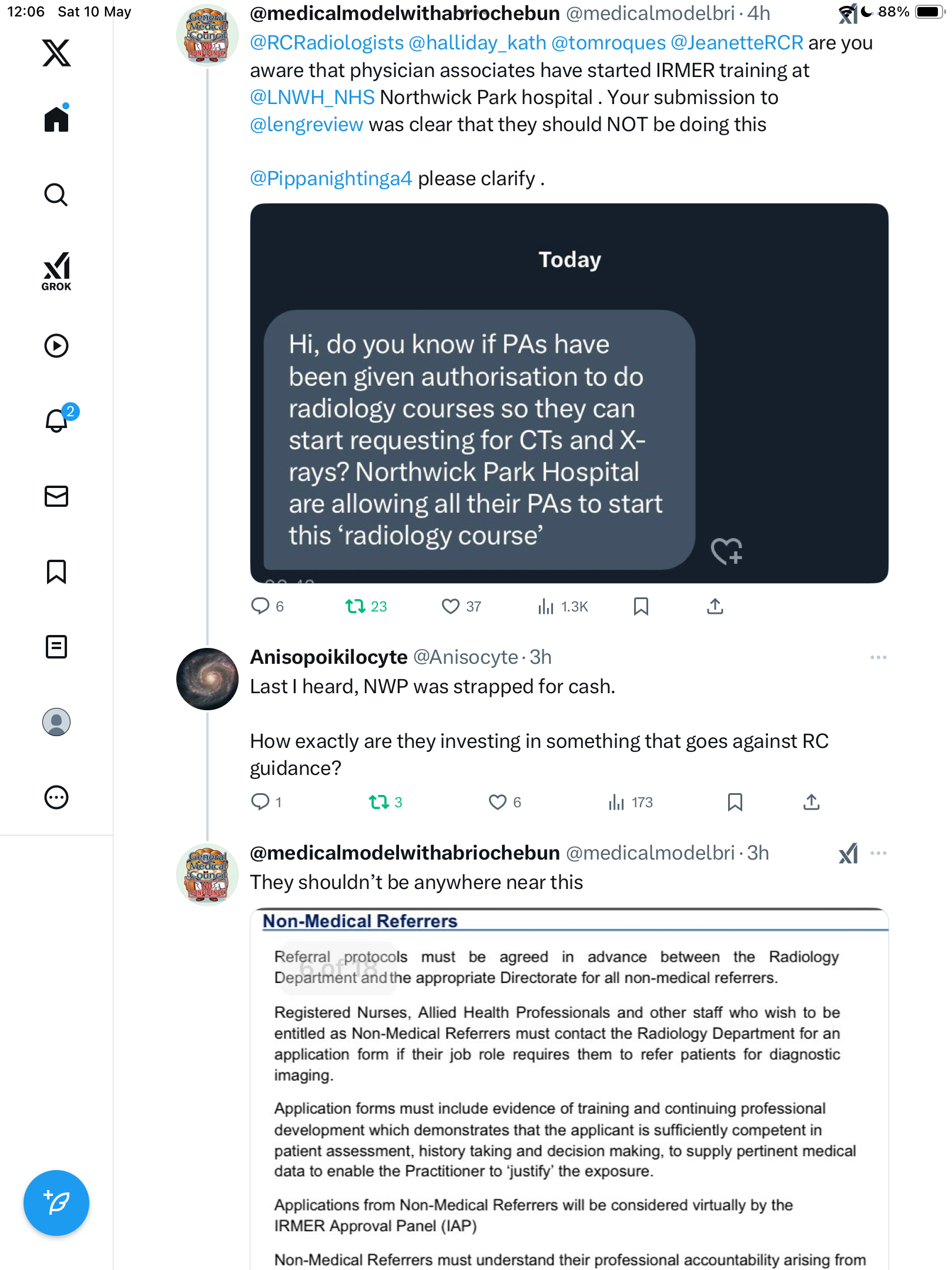Image resolution: width=952 pixels, height=1270 pixels.
Task: Go to Home feed icon
Action: [x=56, y=119]
